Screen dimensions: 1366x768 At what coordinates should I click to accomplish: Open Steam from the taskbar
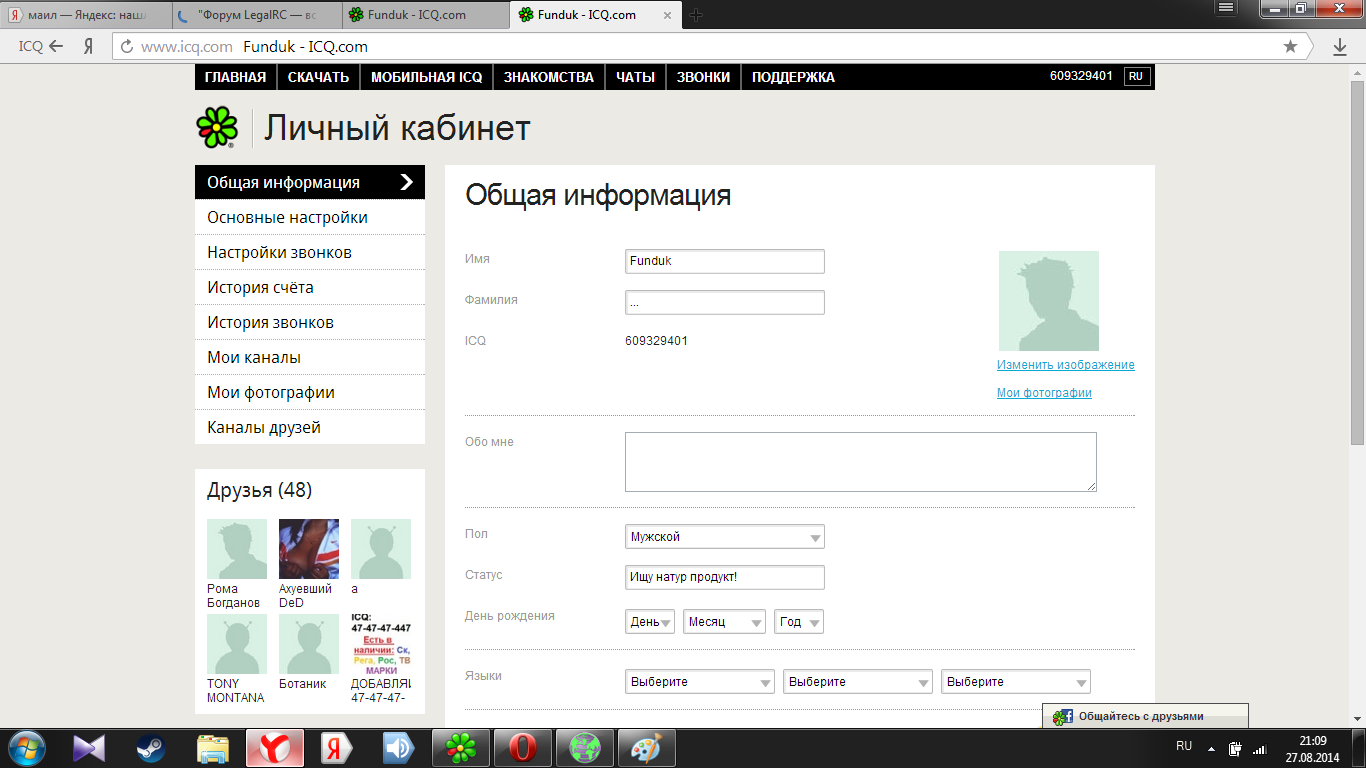pyautogui.click(x=151, y=748)
